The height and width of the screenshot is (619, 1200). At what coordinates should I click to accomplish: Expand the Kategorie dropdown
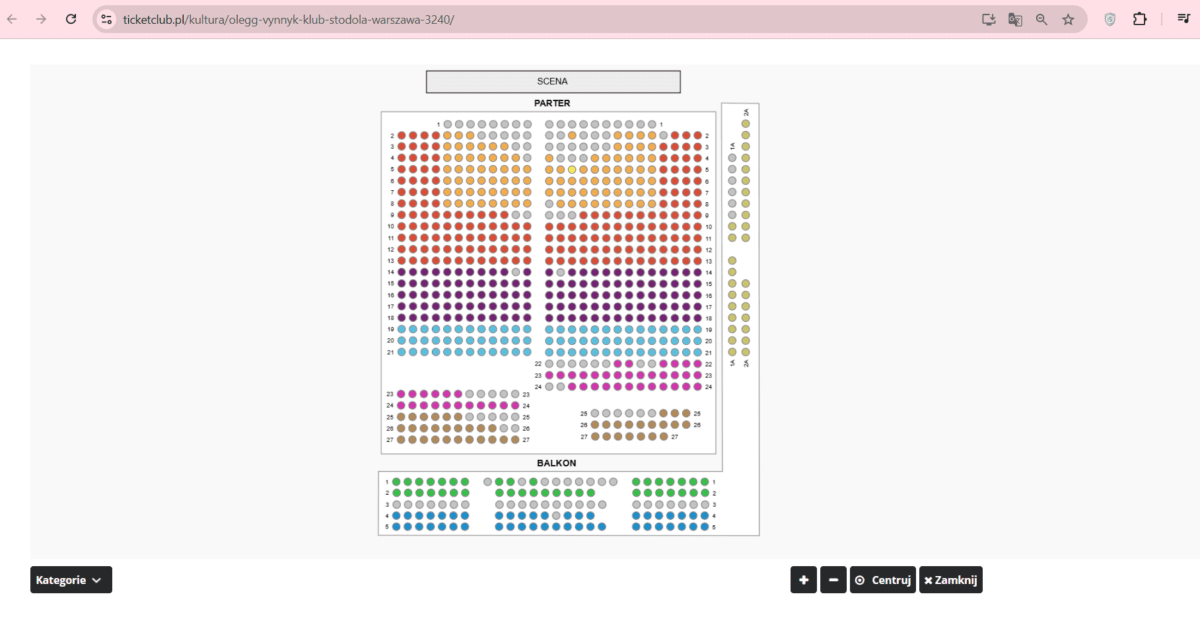[x=70, y=580]
